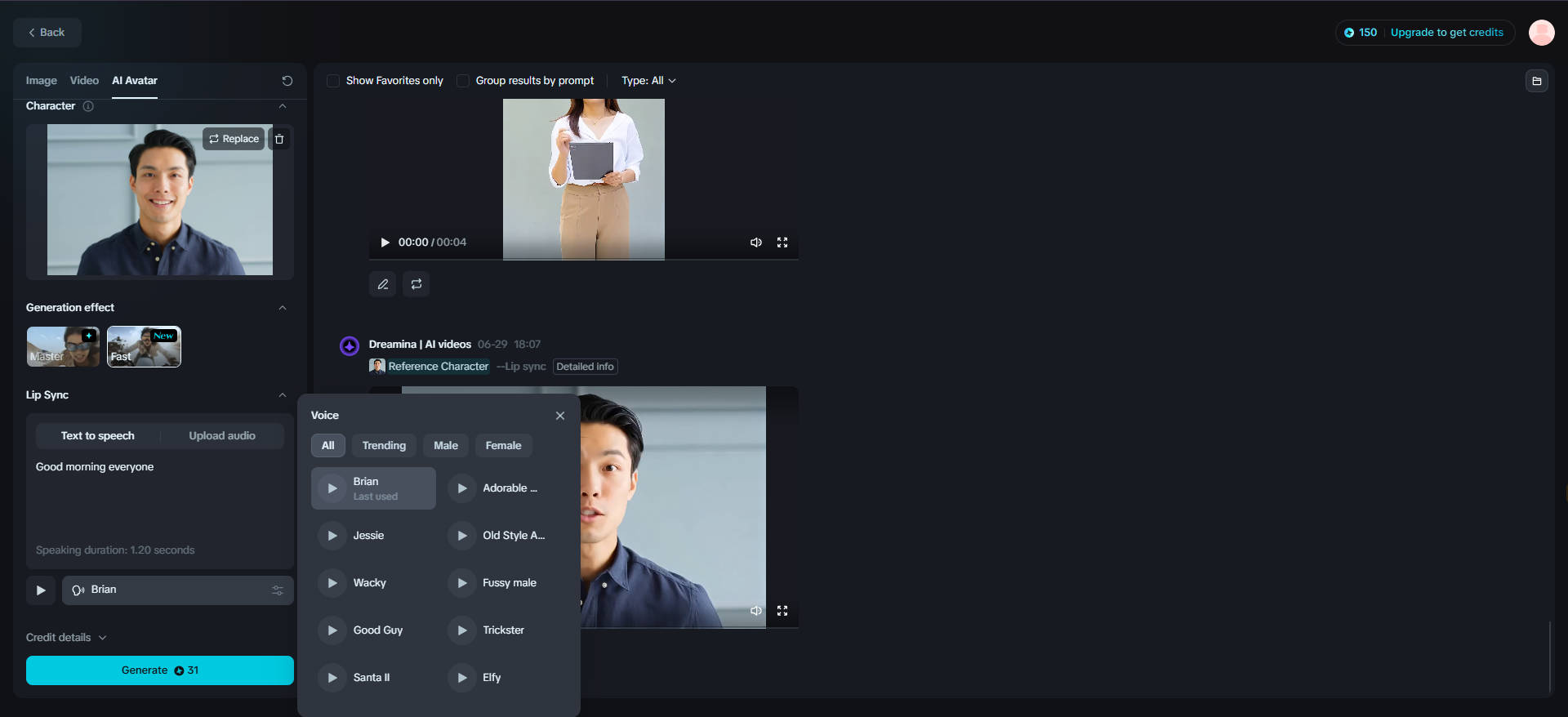Click the Reference Character tag
Image resolution: width=1568 pixels, height=717 pixels.
click(430, 367)
